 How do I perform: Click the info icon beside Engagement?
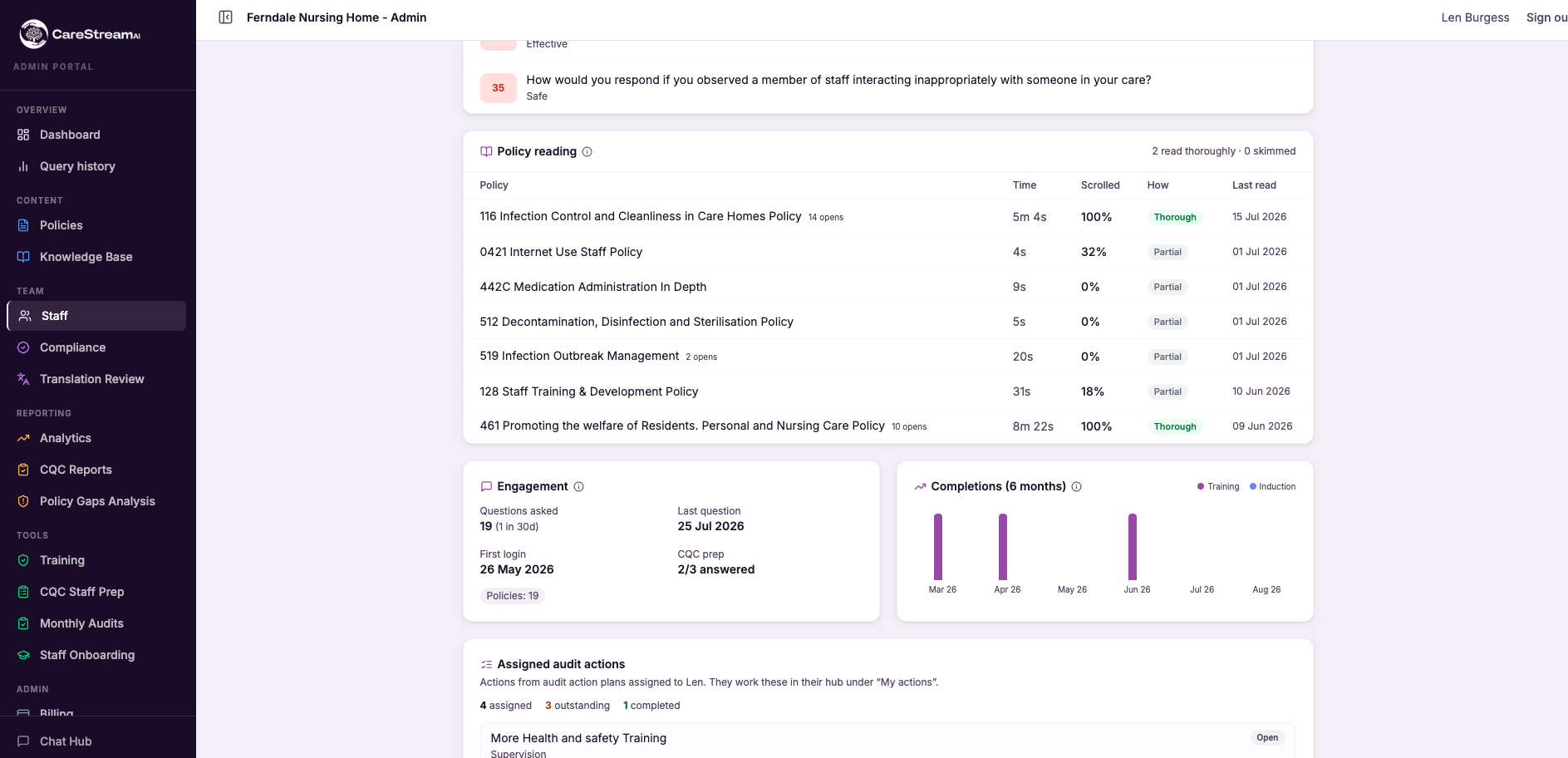pyautogui.click(x=579, y=487)
